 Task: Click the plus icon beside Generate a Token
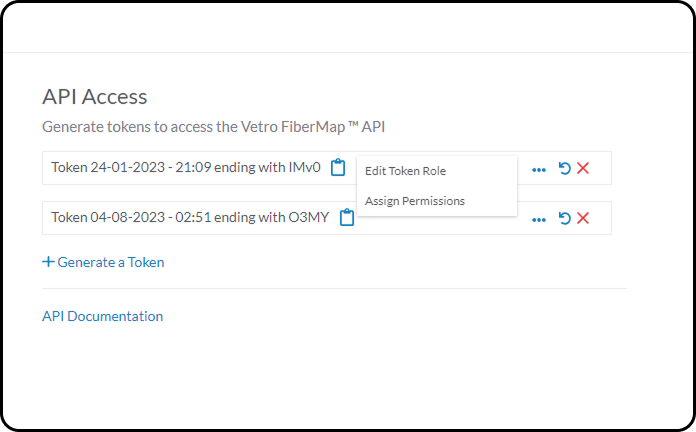[x=48, y=262]
